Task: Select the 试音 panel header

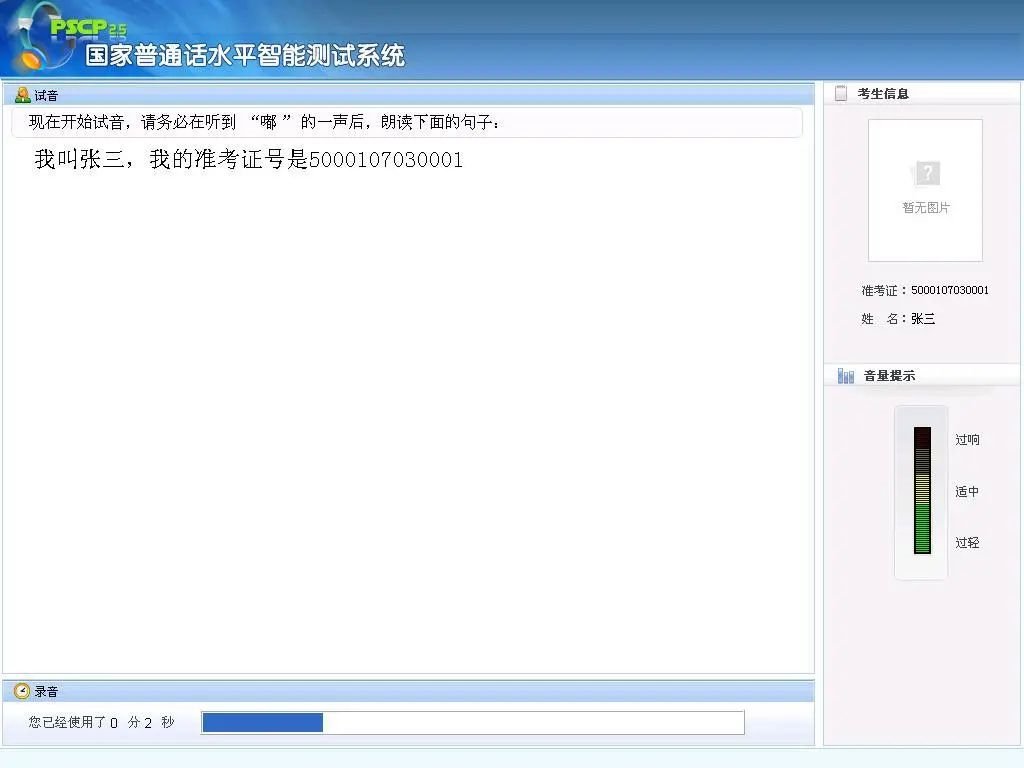Action: [x=47, y=95]
